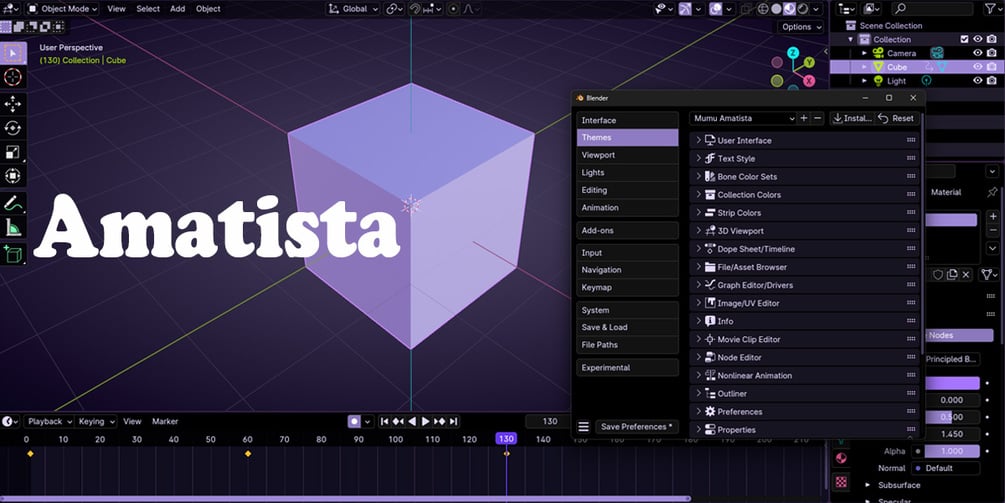Switch to Keymap preferences tab
This screenshot has height=503, width=1005.
coord(627,287)
